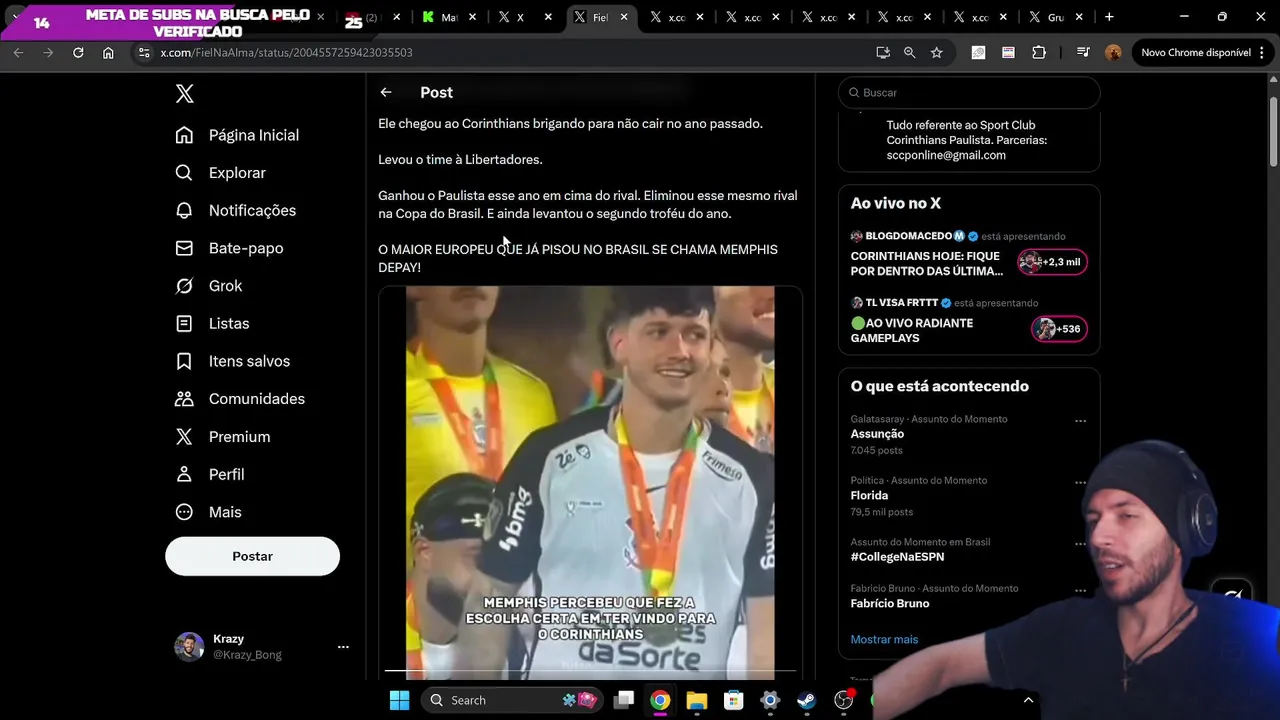
Task: Switch to the 'Gru' tab
Action: [1055, 17]
